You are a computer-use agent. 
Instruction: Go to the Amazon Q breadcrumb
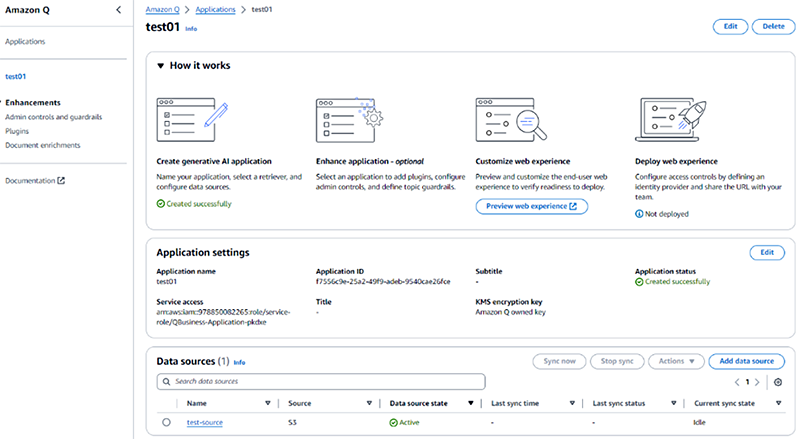[162, 9]
